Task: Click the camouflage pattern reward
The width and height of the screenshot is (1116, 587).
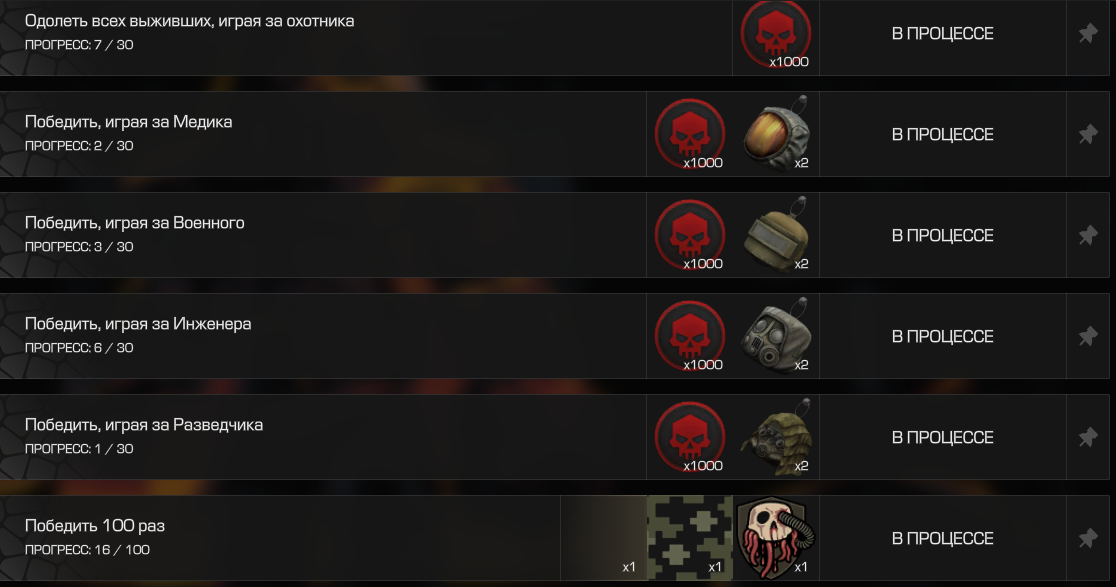Action: click(690, 538)
